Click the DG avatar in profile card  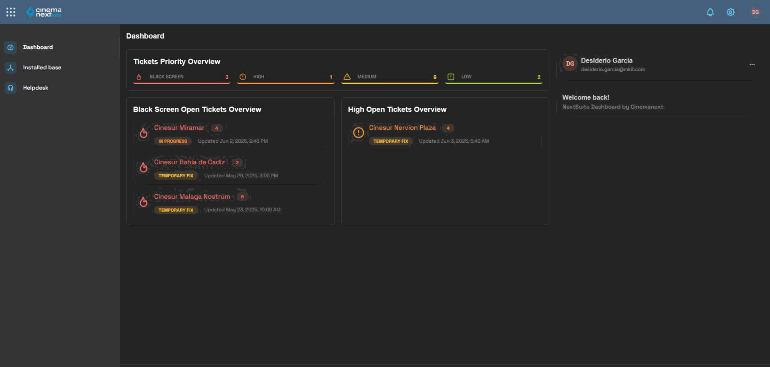[570, 63]
